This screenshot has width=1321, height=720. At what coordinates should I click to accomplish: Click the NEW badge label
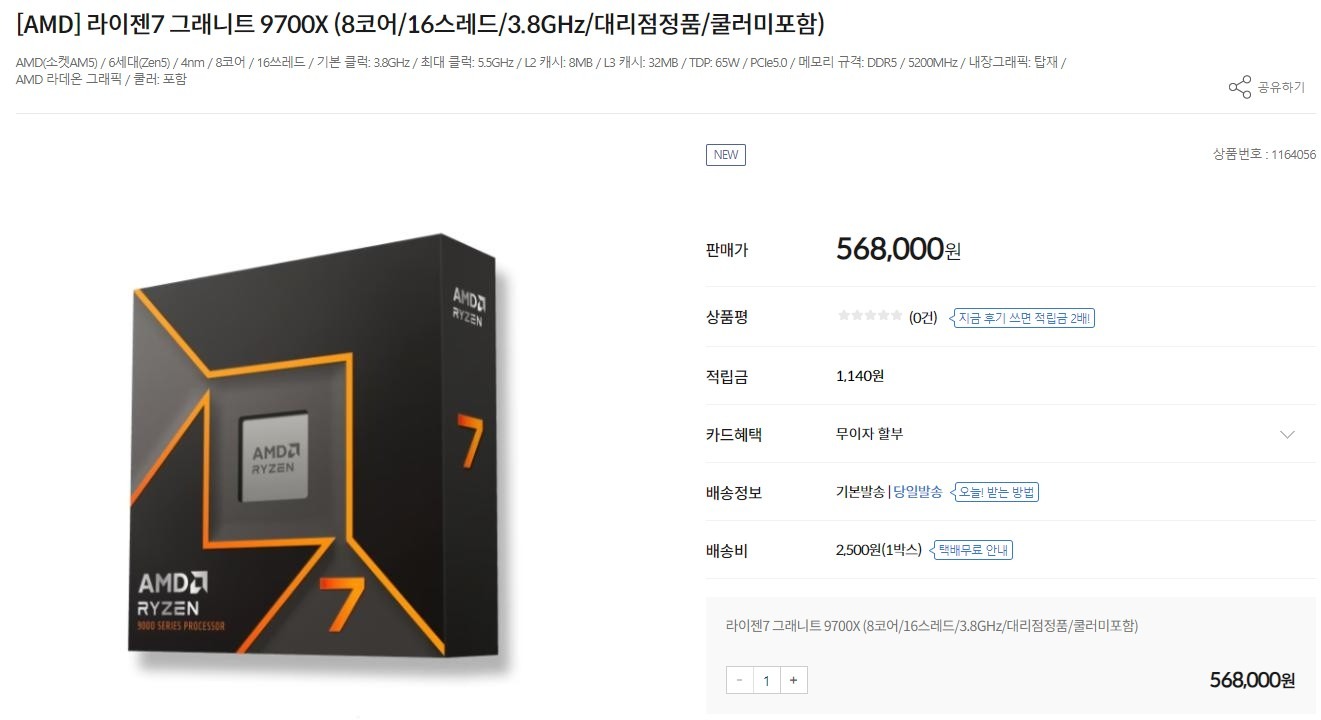tap(726, 155)
